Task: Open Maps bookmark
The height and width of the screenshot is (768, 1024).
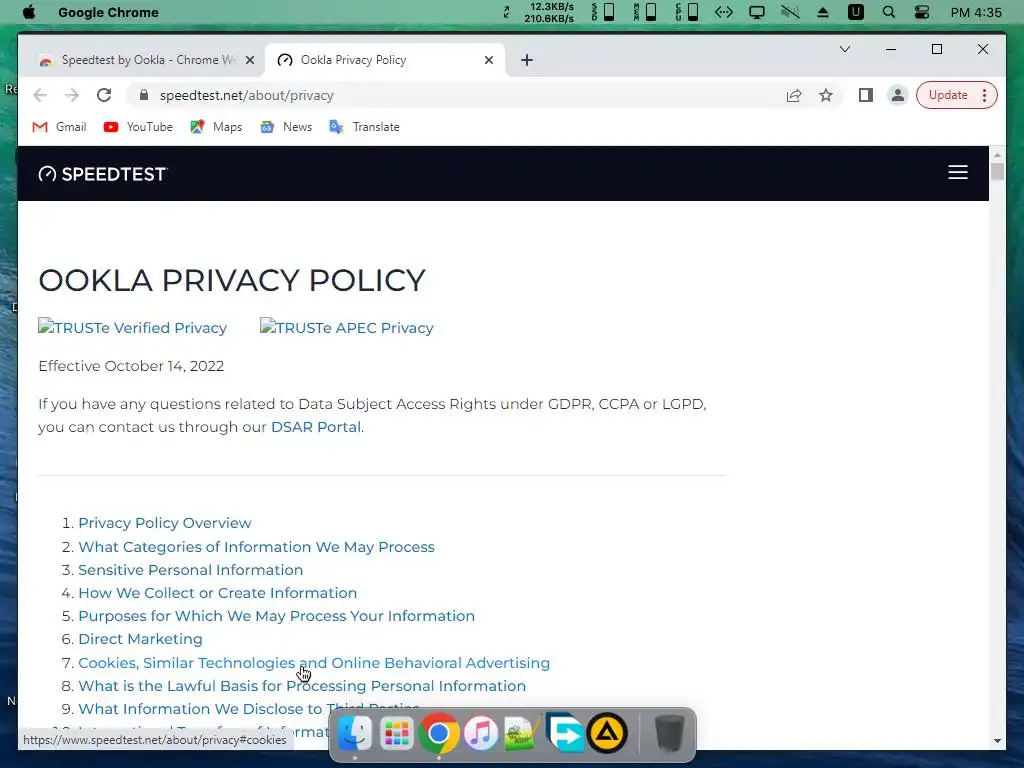Action: click(216, 127)
